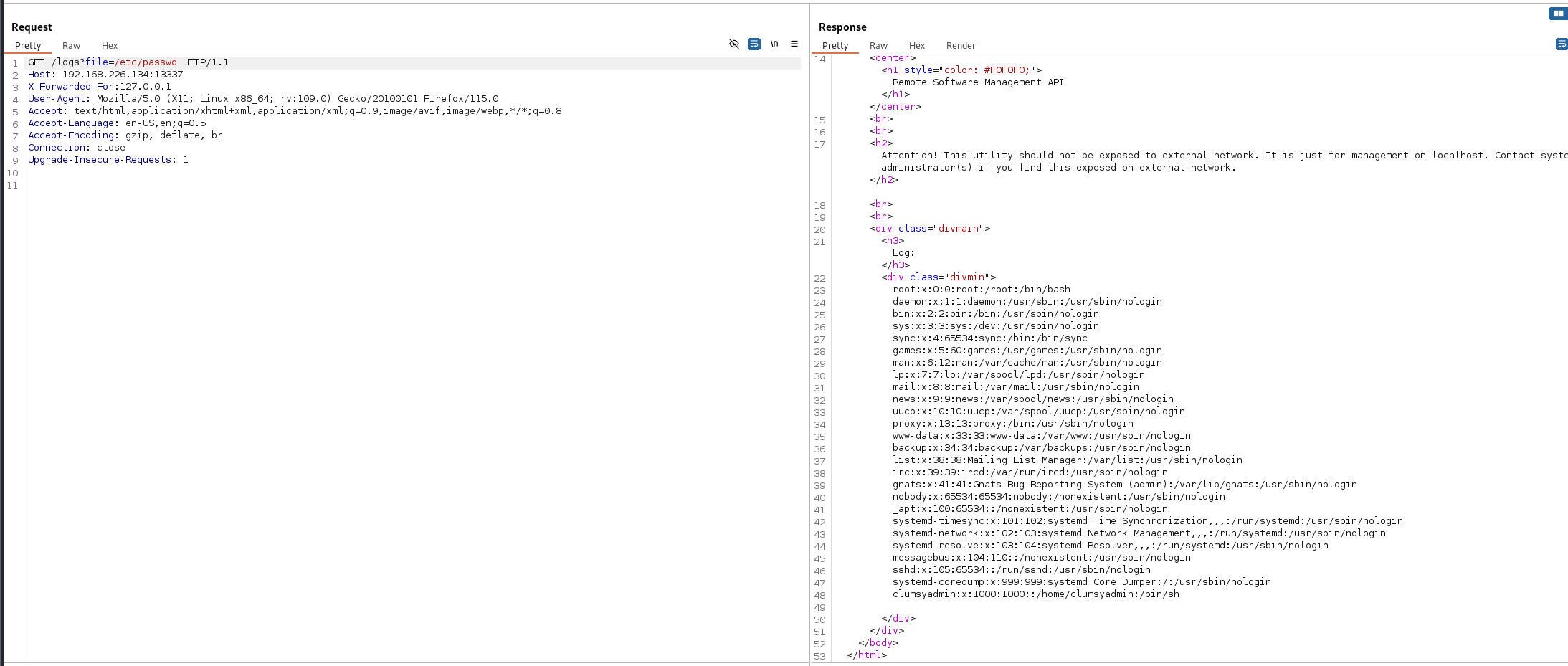Viewport: 1568px width, 666px height.
Task: Click the 'Log:' text in response
Action: tap(903, 253)
